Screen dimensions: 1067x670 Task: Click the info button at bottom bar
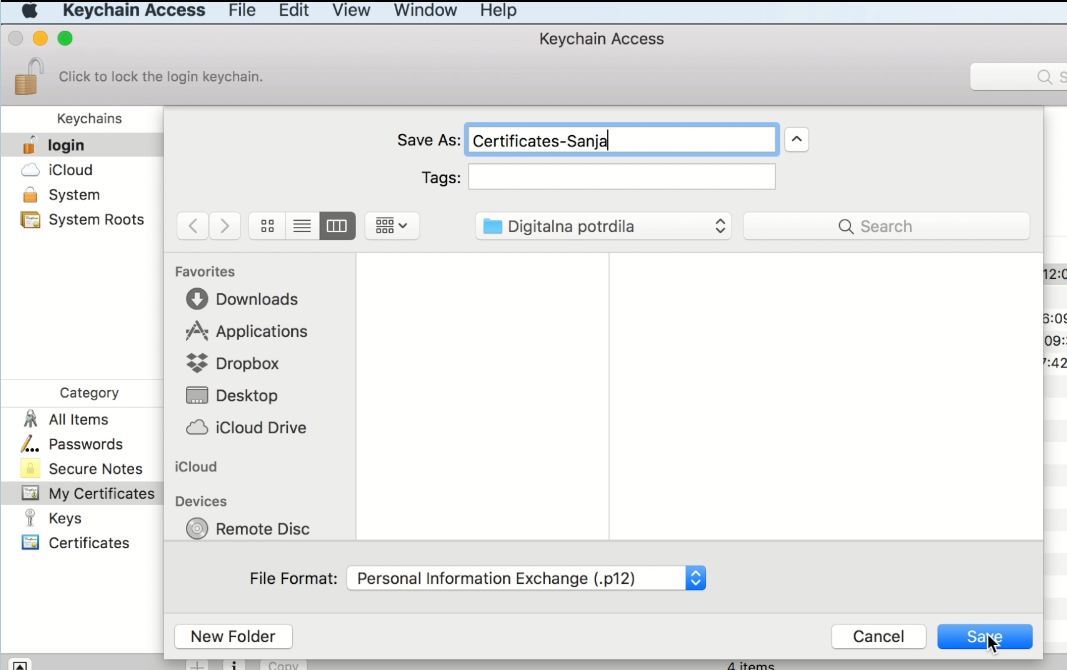click(x=233, y=665)
